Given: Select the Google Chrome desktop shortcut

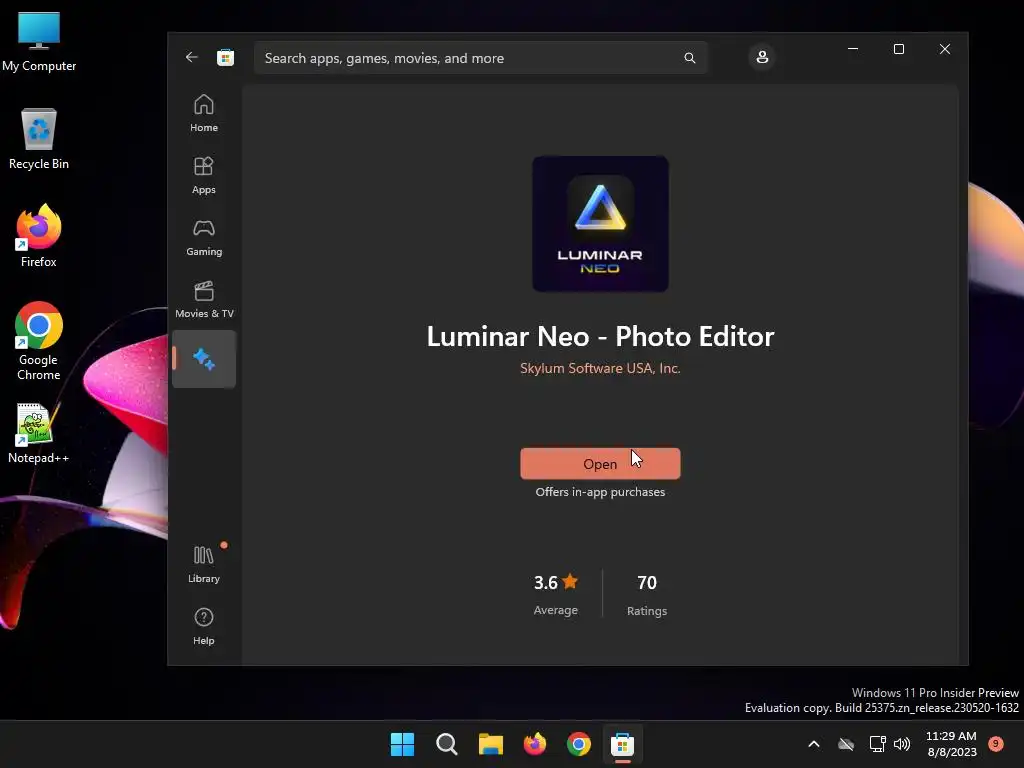Looking at the screenshot, I should pos(39,341).
